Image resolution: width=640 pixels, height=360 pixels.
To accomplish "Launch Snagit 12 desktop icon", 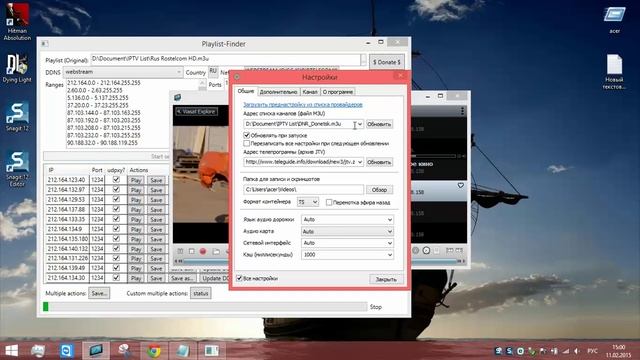I will (17, 117).
